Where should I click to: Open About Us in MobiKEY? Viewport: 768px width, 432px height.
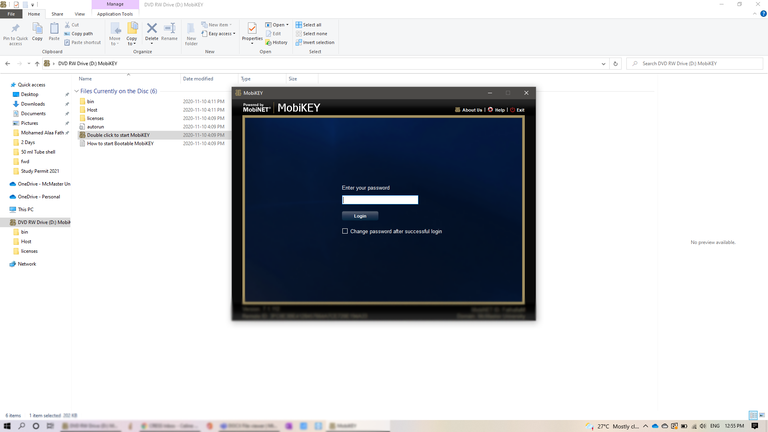point(469,109)
